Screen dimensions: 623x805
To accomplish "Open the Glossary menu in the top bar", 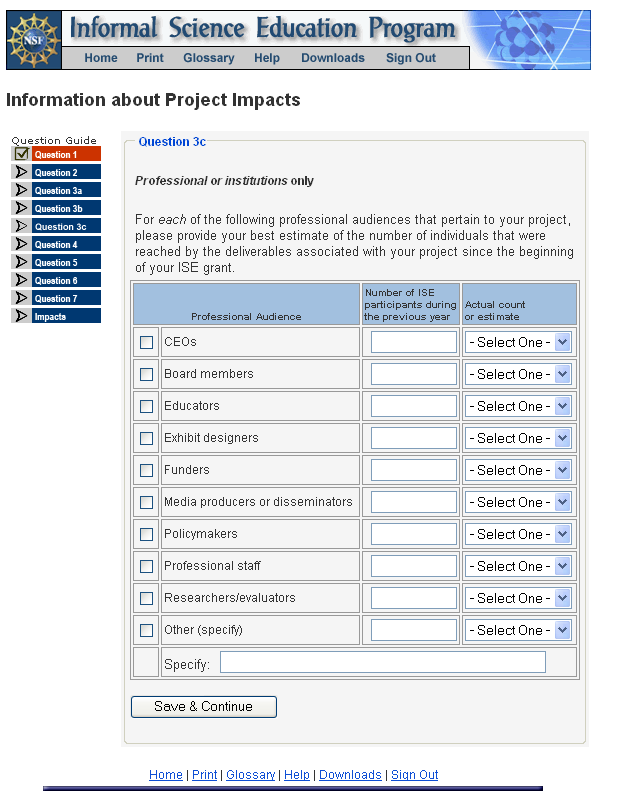I will pyautogui.click(x=209, y=58).
